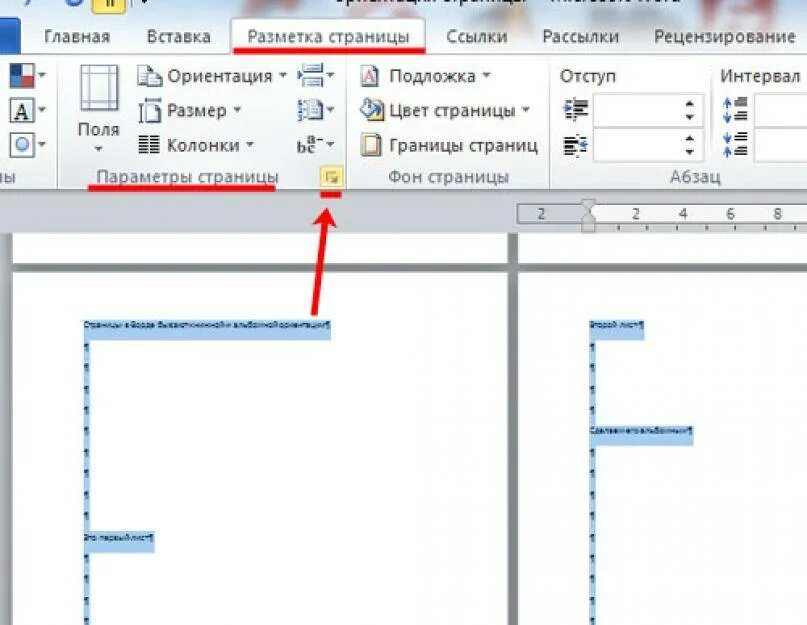Switch to the Вставка ribbon tab
The width and height of the screenshot is (807, 625).
[180, 36]
